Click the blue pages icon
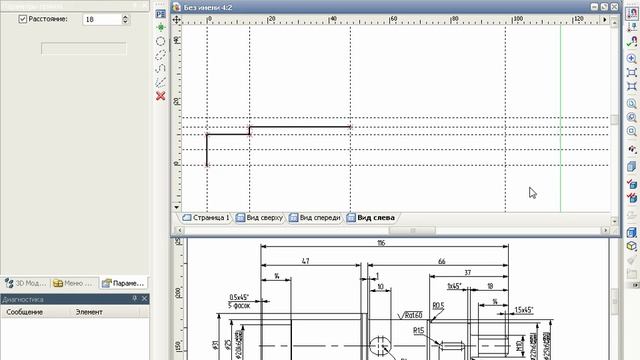640x360 pixels. click(632, 167)
